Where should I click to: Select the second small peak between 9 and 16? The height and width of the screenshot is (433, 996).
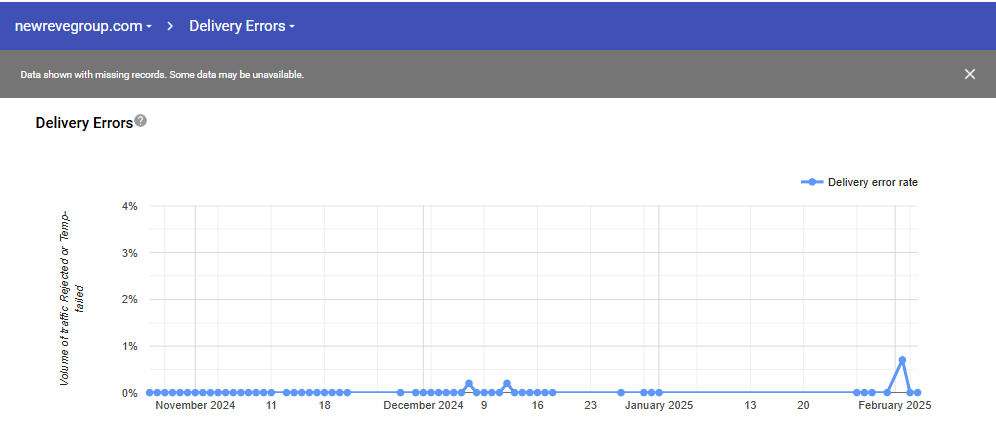point(507,384)
